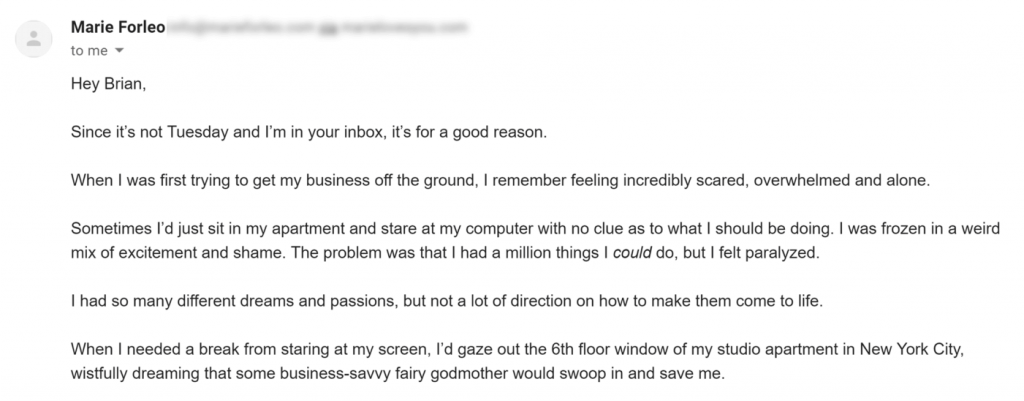The image size is (1024, 401).
Task: Click the "to me" recipient text
Action: coord(89,51)
